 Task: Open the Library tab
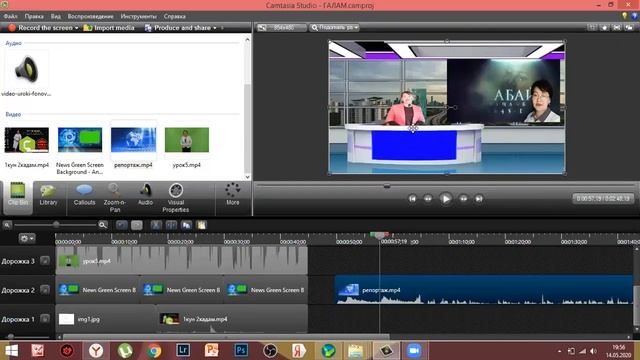pyautogui.click(x=48, y=195)
